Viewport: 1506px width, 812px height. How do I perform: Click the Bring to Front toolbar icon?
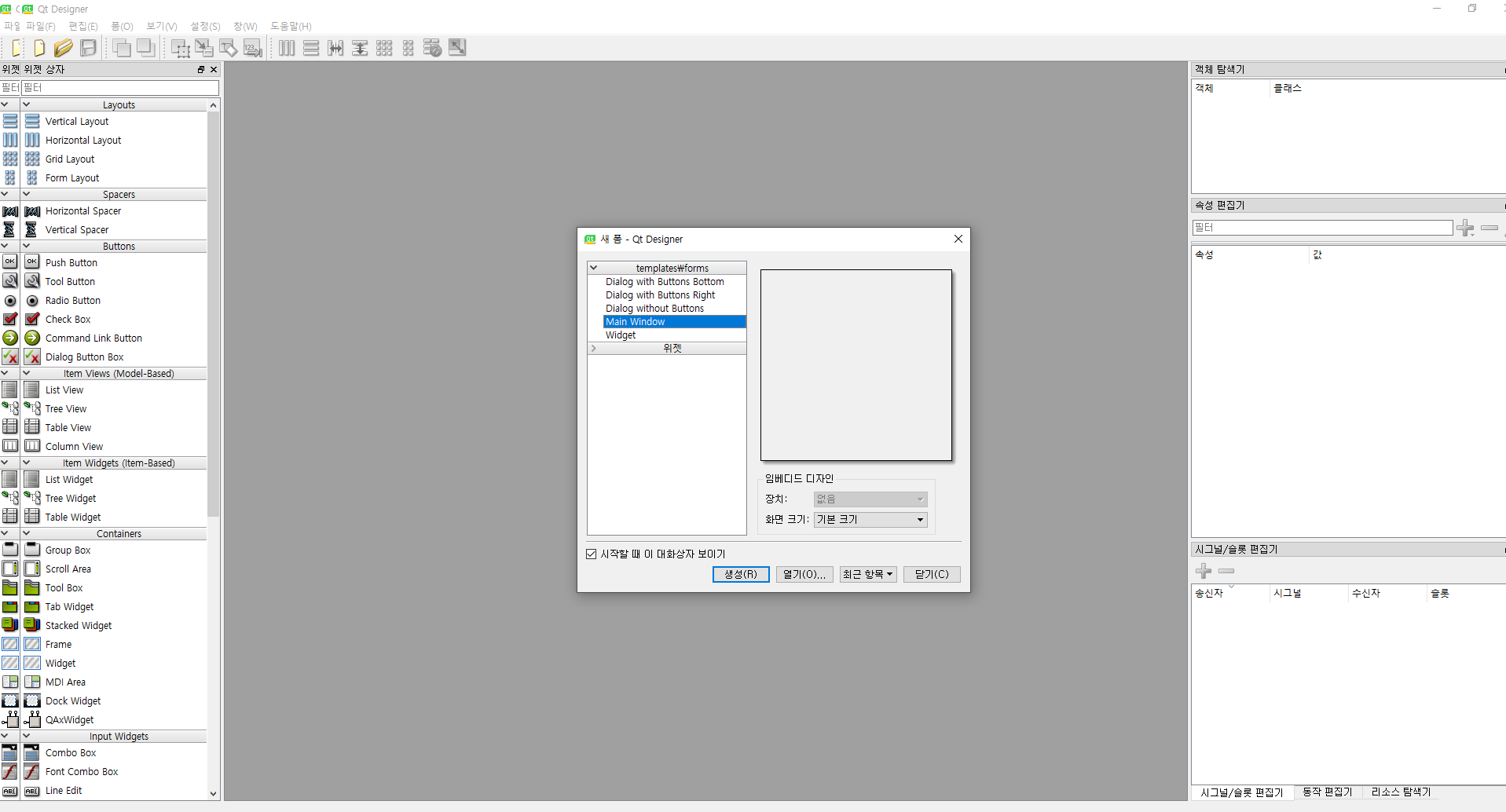[146, 48]
